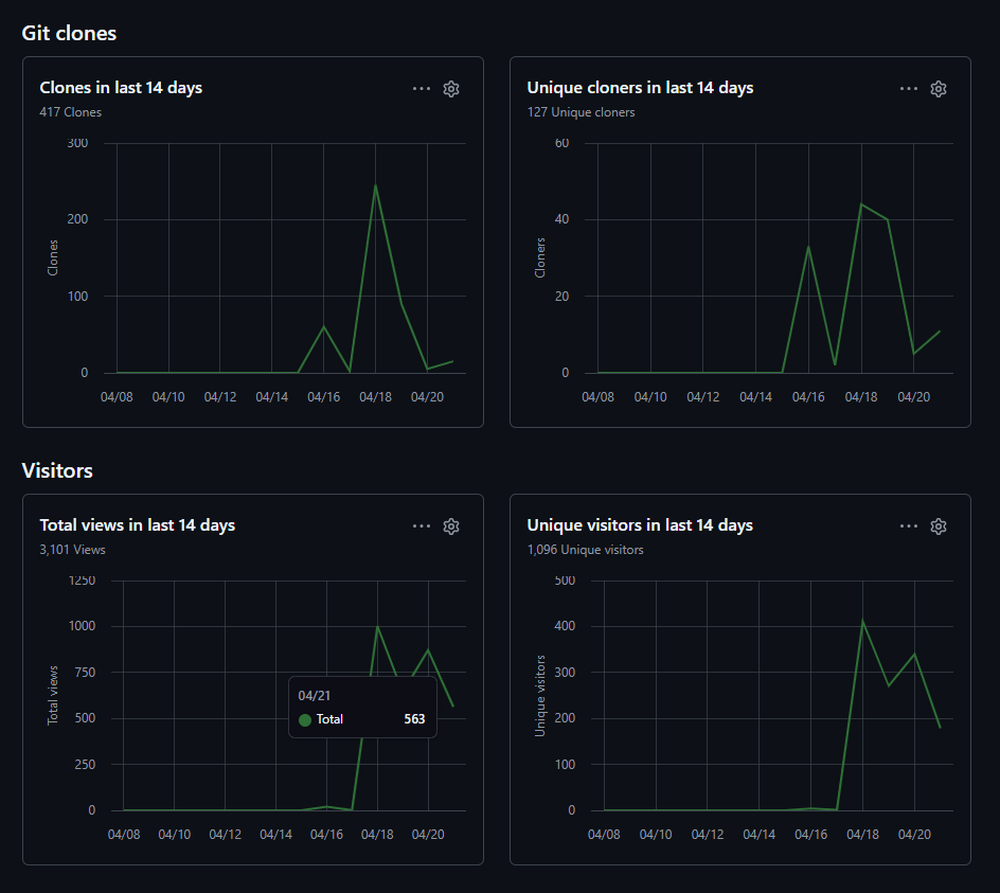Click the "Visitors" section heading
Image resolution: width=1000 pixels, height=893 pixels.
[x=57, y=470]
